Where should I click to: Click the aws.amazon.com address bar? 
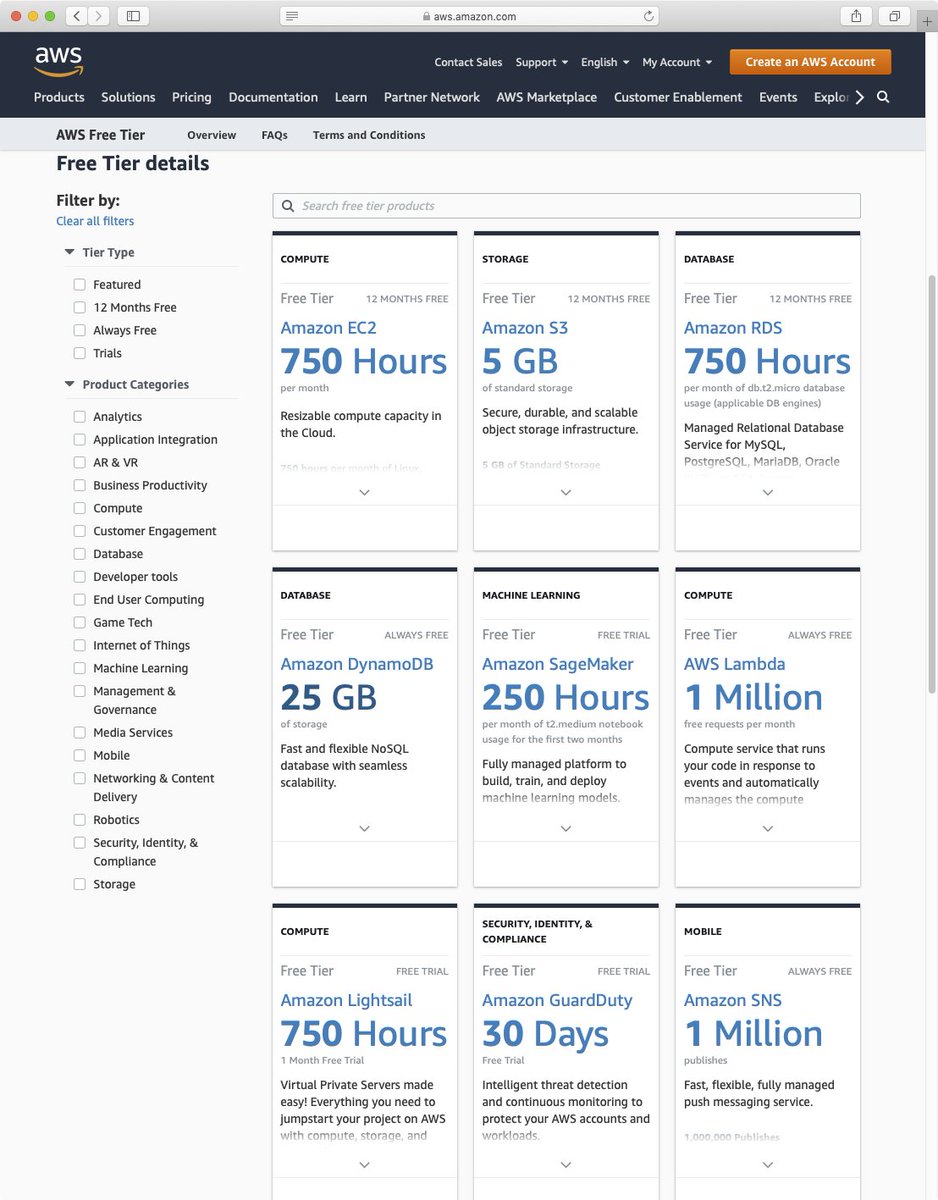coord(469,16)
